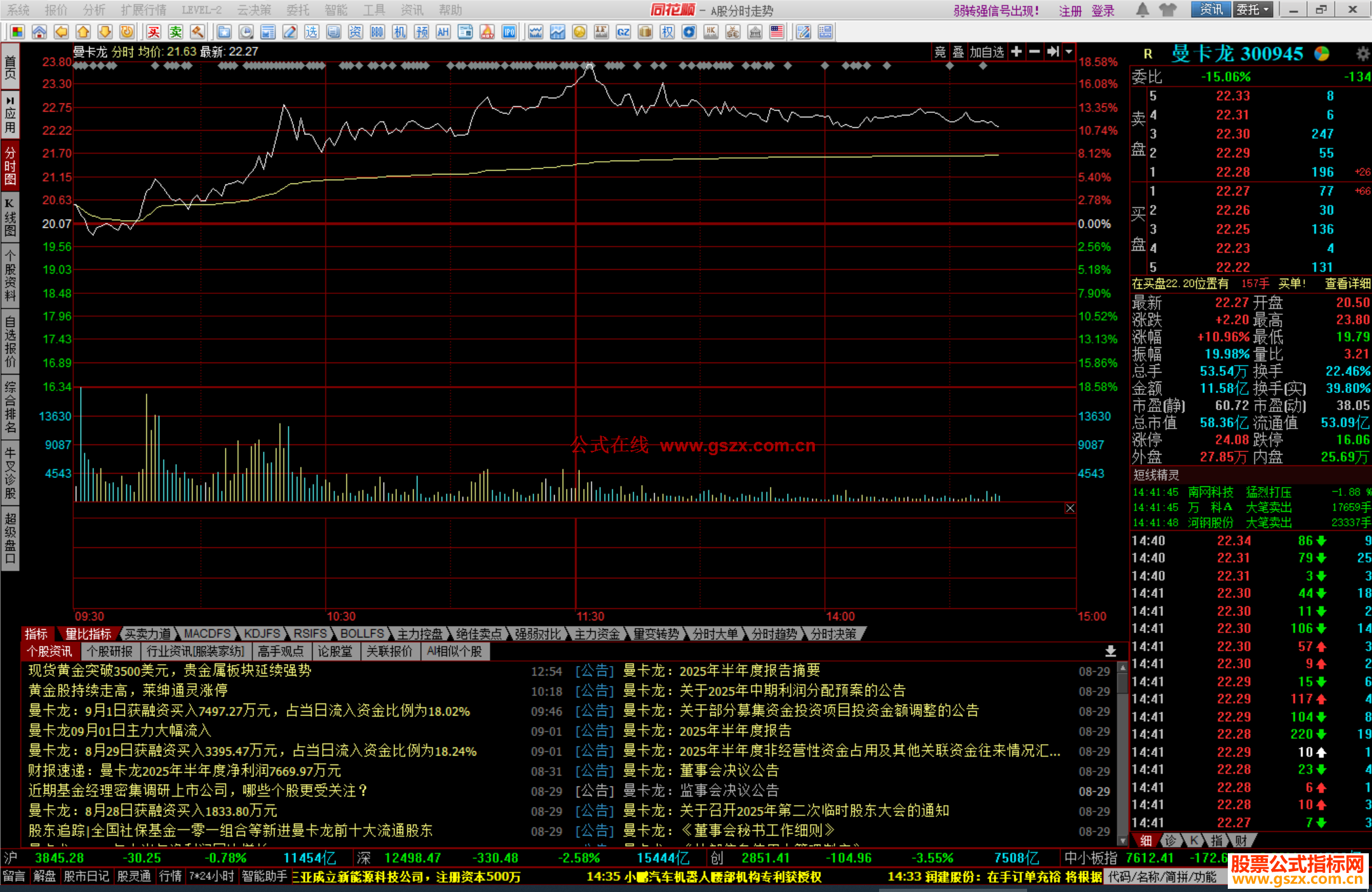
Task: Switch to the MACDFS indicator tab
Action: tap(207, 634)
